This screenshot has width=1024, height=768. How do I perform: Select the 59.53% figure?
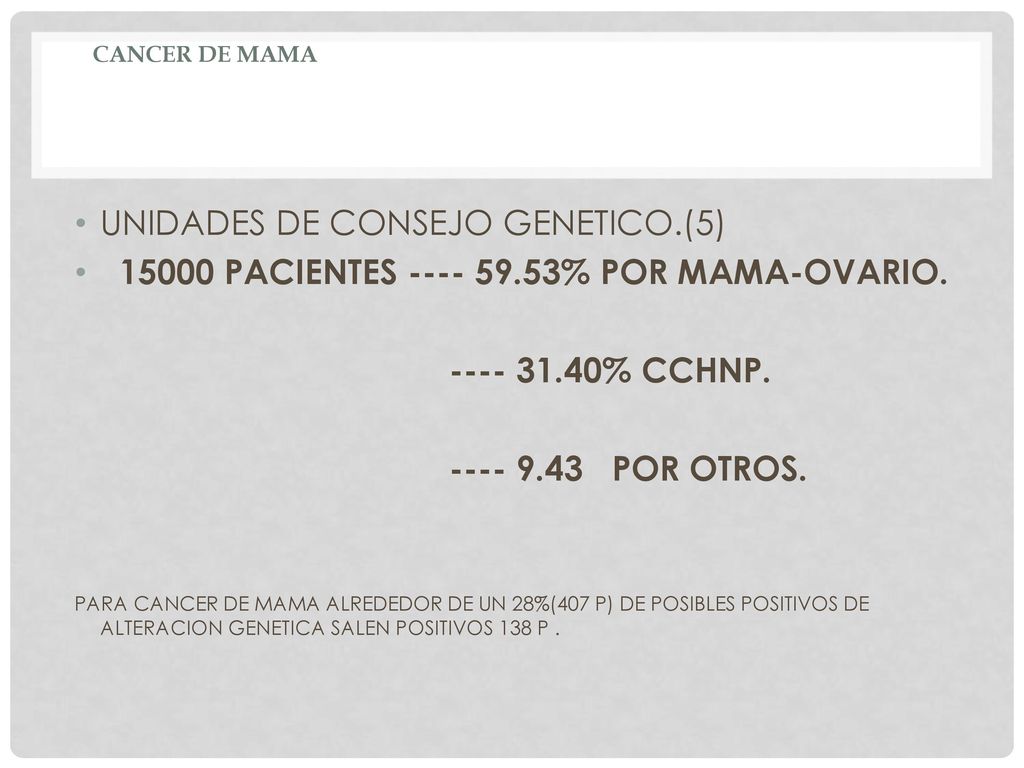pyautogui.click(x=532, y=272)
